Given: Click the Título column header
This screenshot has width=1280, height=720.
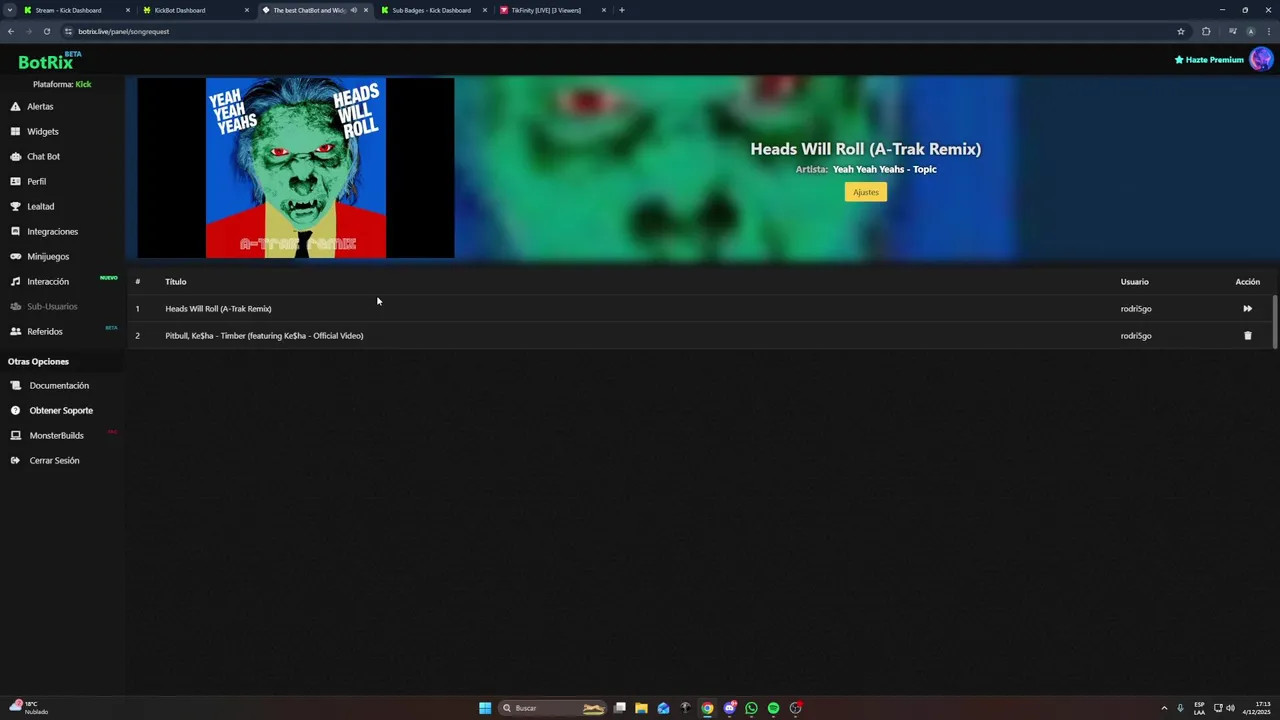Looking at the screenshot, I should [x=176, y=281].
